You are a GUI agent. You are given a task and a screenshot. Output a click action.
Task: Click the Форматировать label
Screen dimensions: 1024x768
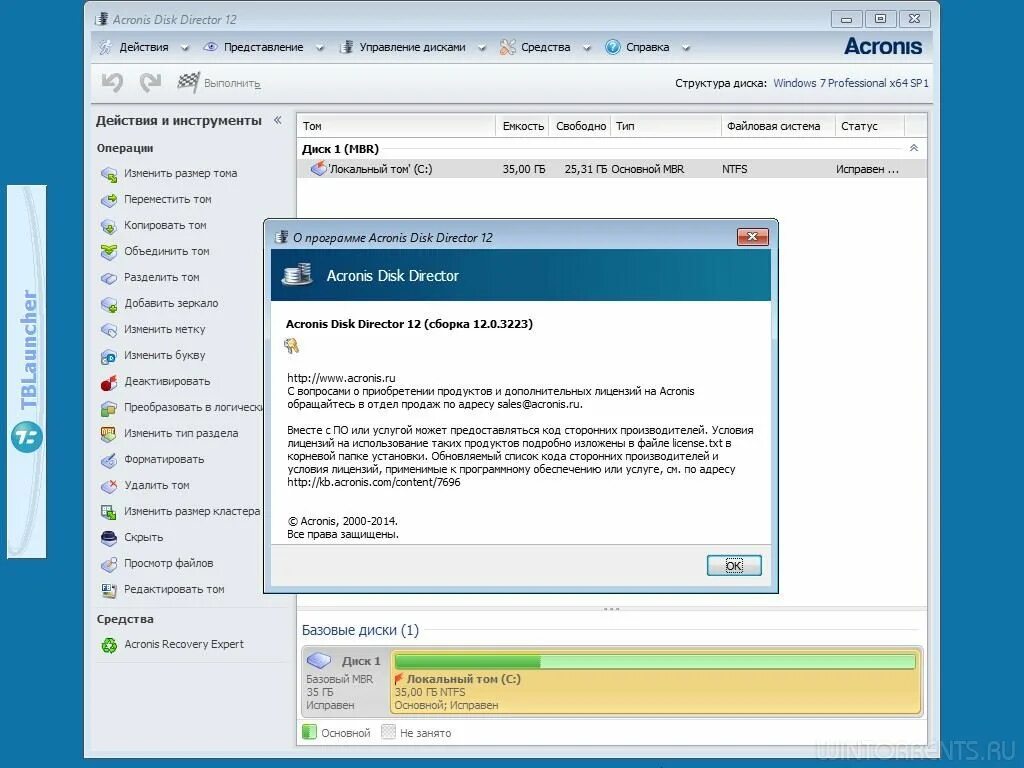coord(164,459)
